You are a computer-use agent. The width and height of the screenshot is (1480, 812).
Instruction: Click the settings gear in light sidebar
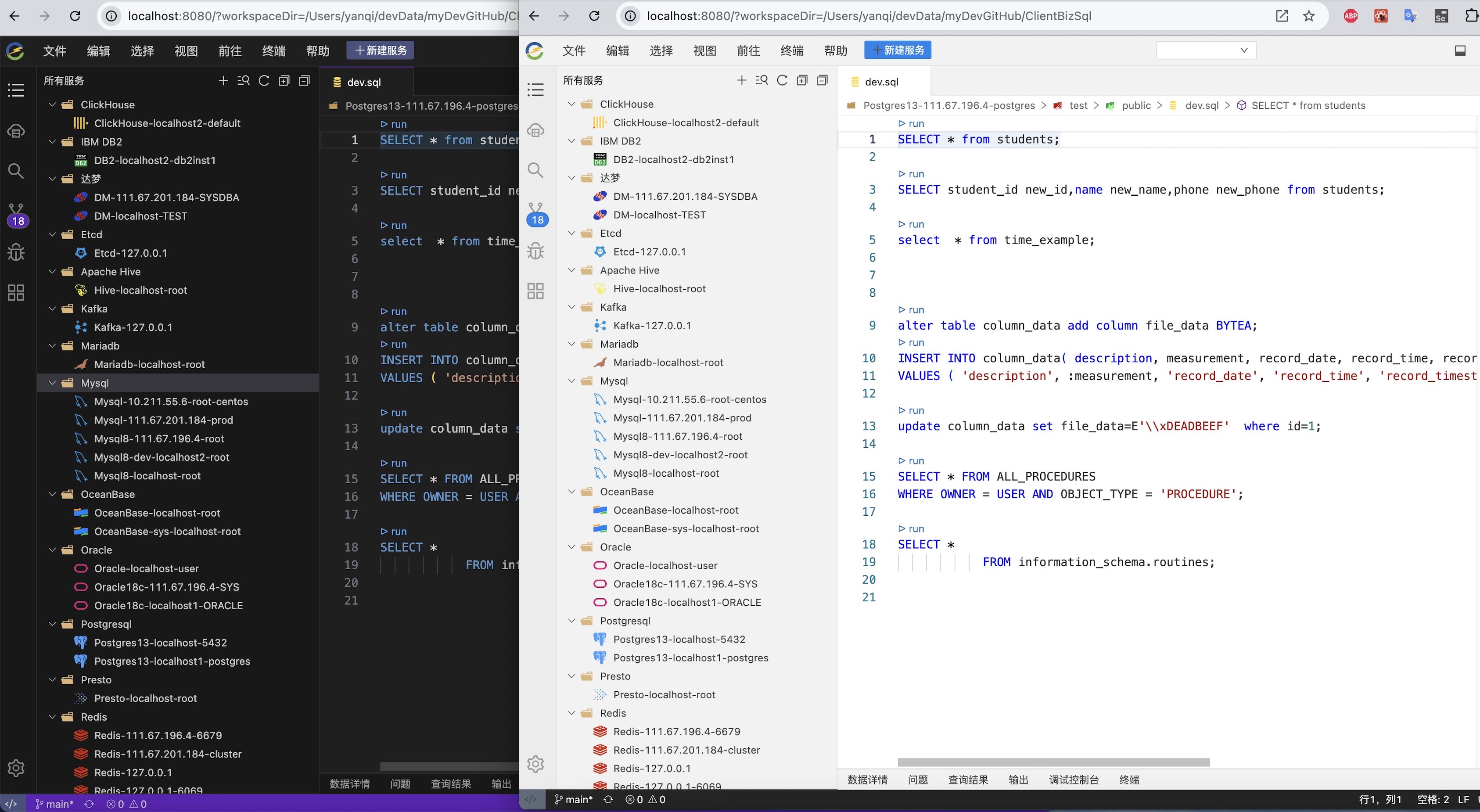point(535,764)
